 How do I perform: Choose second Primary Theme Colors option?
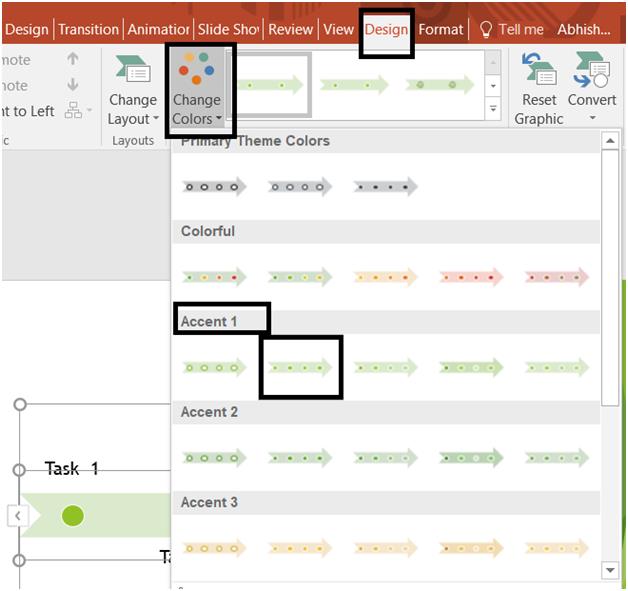pyautogui.click(x=300, y=187)
